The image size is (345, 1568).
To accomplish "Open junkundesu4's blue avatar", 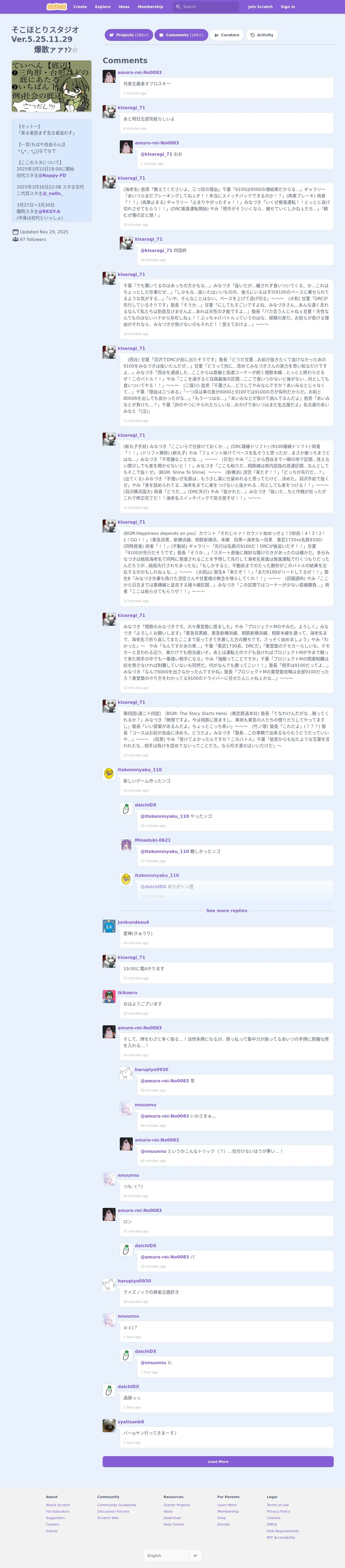I will click(x=109, y=926).
